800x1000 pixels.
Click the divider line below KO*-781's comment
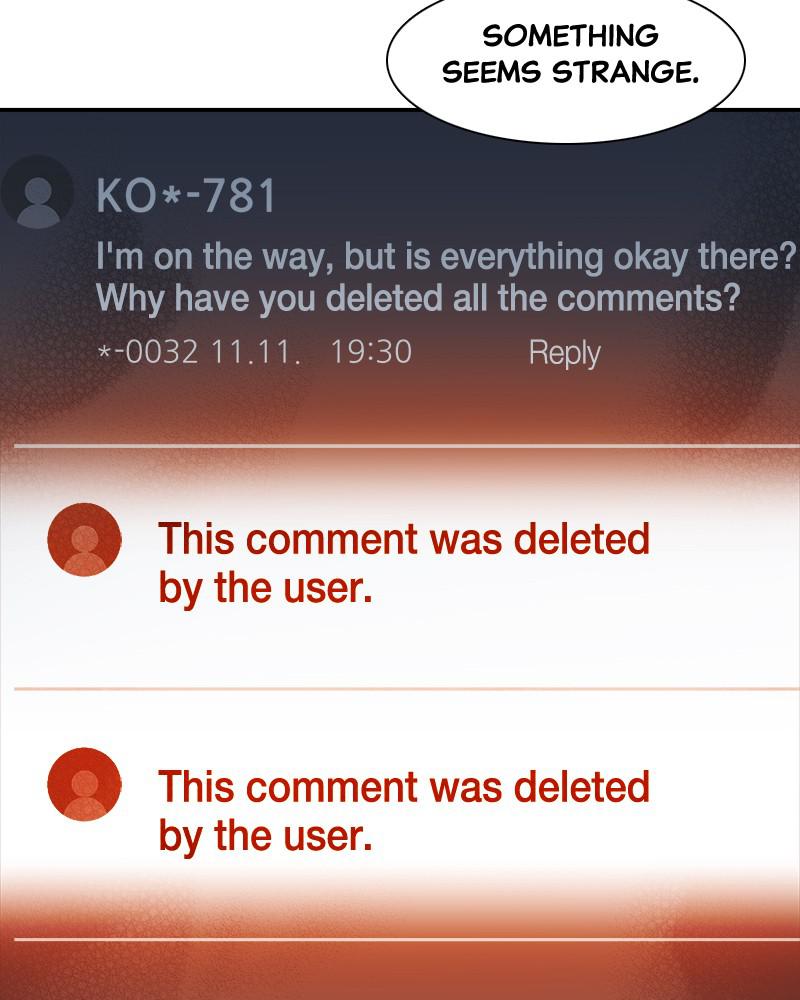click(406, 446)
